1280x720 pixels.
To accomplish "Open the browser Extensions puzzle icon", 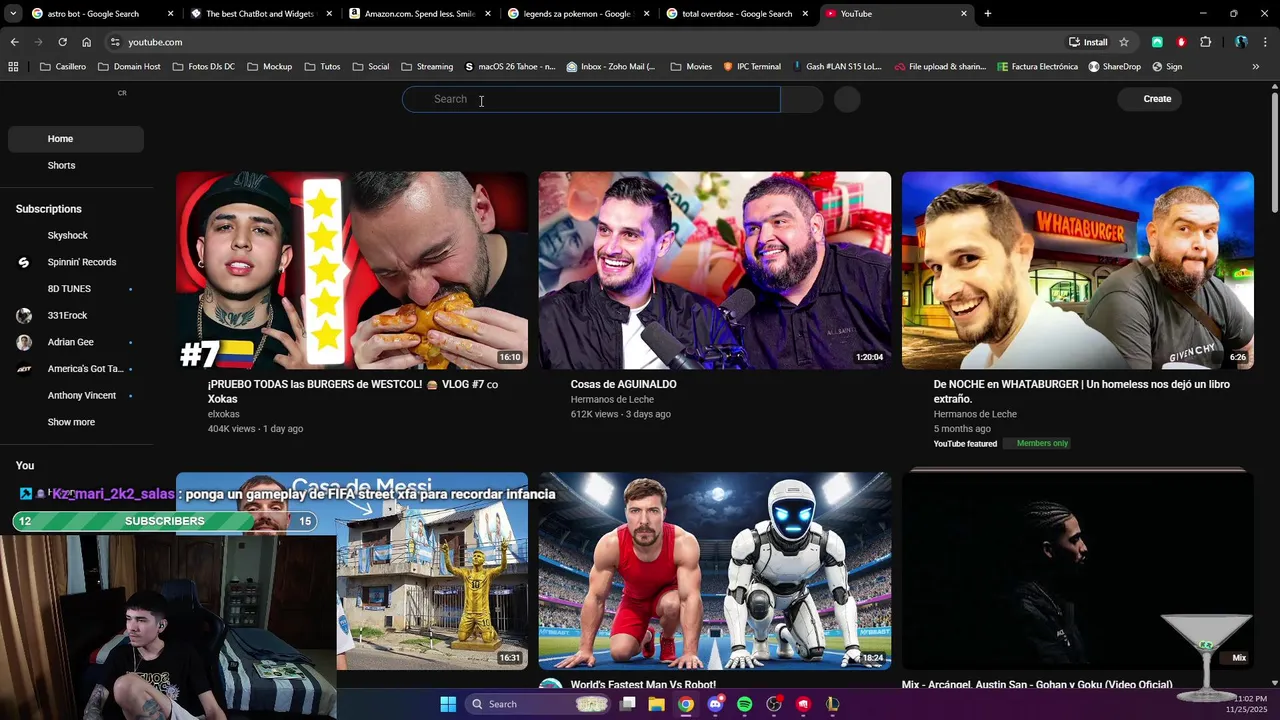I will coord(1205,42).
